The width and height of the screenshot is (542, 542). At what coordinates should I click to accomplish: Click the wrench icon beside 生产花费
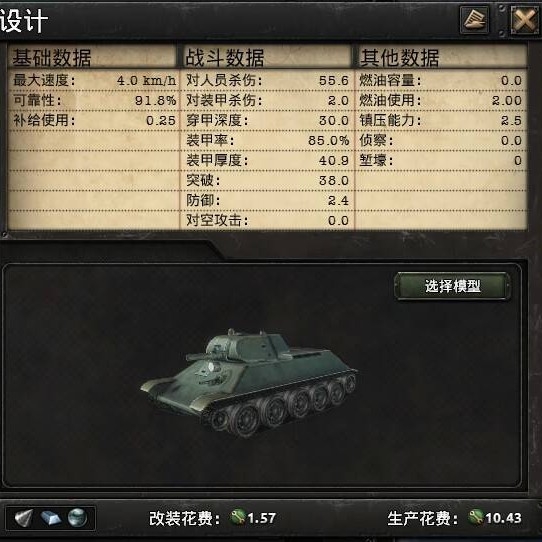coord(476,517)
